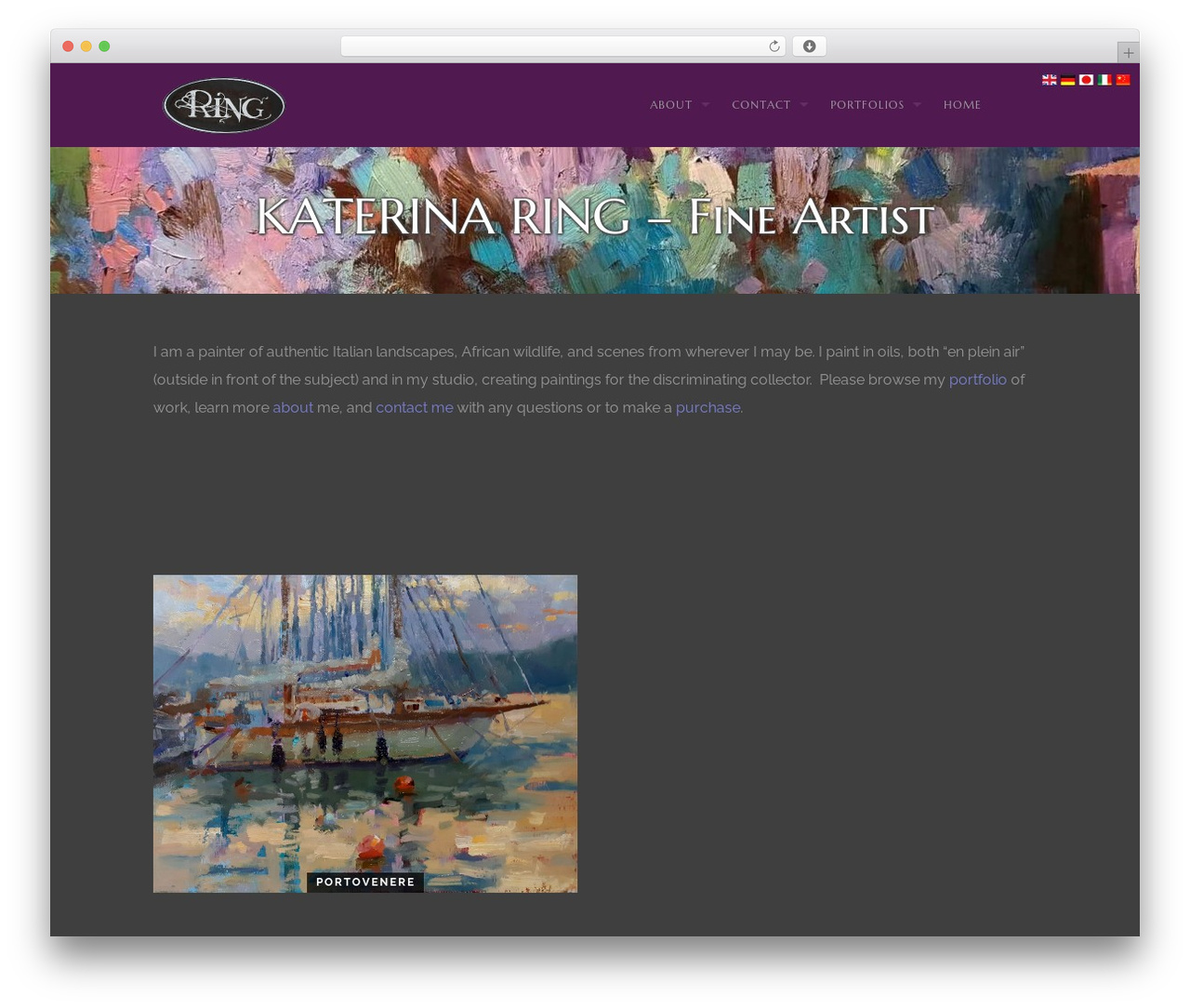The width and height of the screenshot is (1190, 1008).
Task: Pick the Italian flag icon
Action: click(1104, 80)
